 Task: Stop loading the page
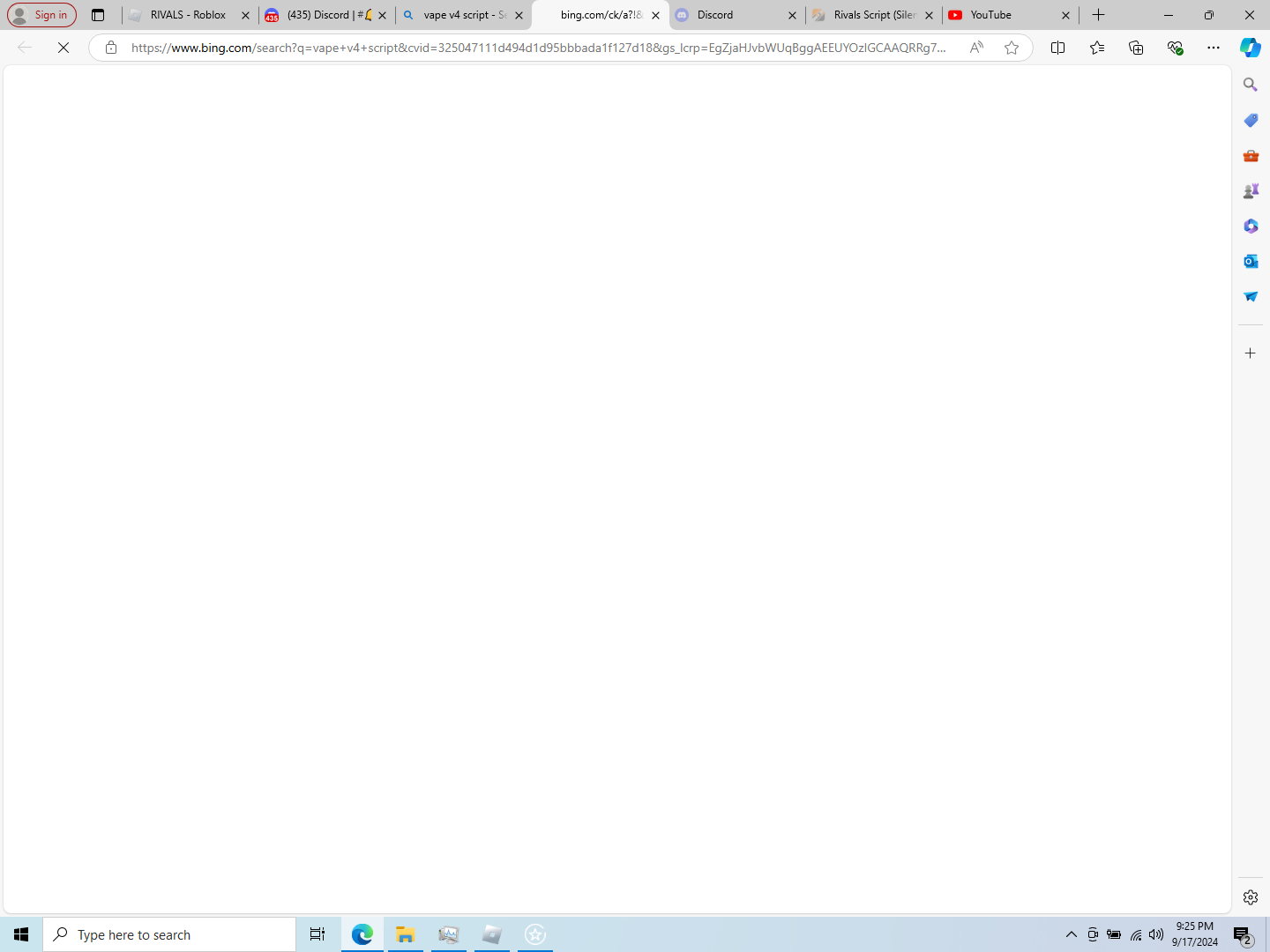63,48
